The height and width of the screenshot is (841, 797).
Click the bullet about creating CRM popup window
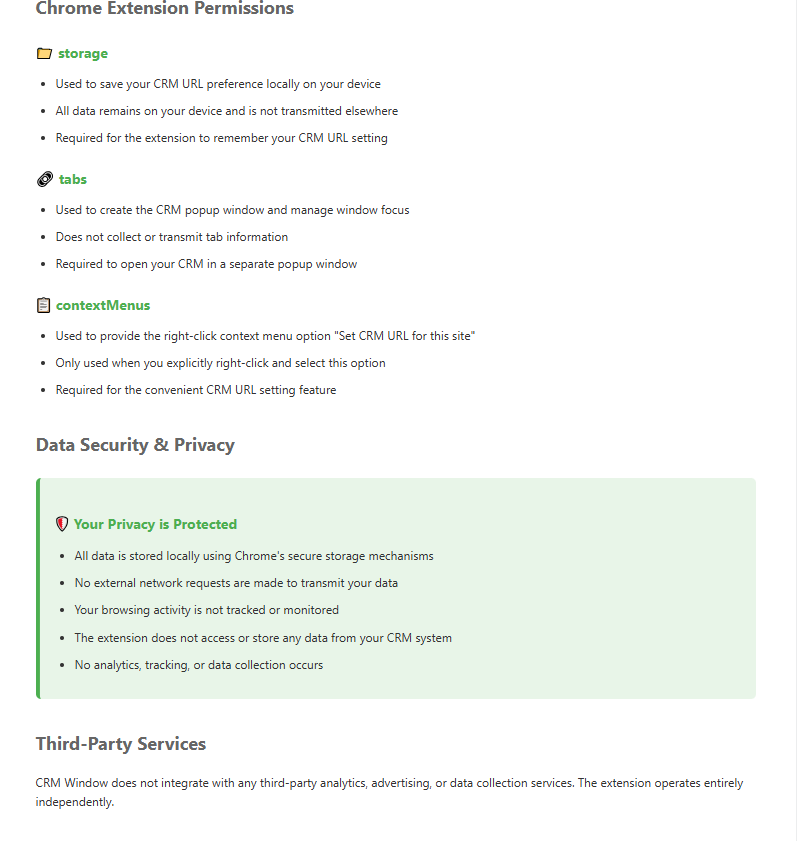(232, 210)
